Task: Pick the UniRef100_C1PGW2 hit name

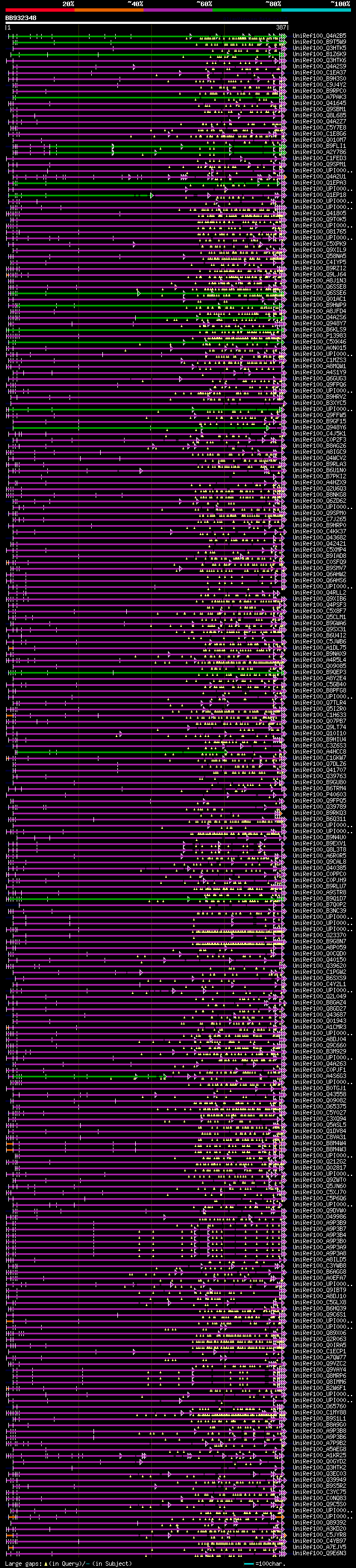Action: 319,972
